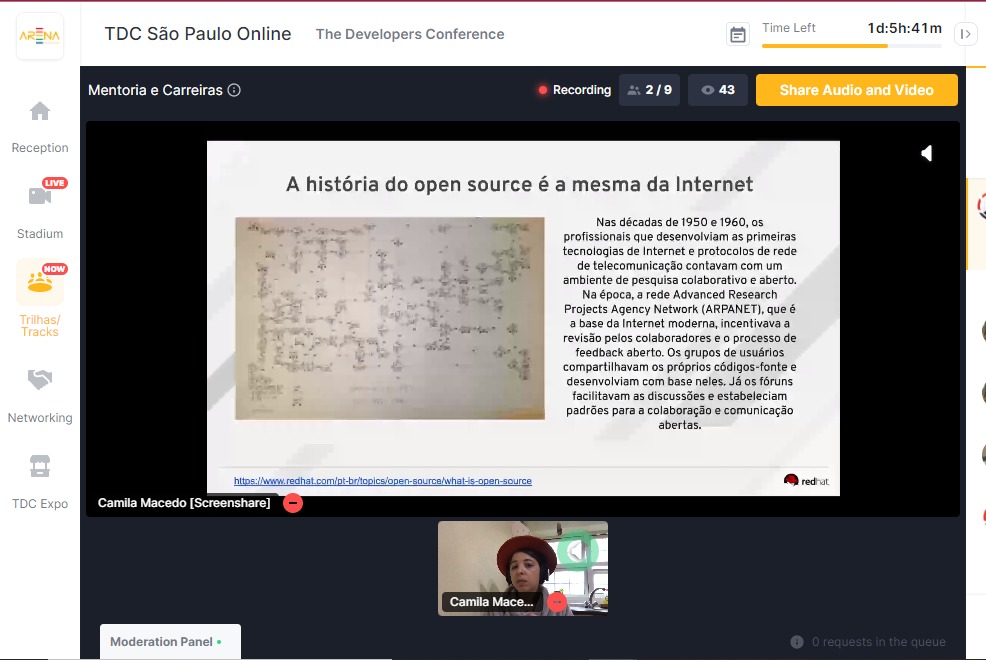The image size is (986, 660).
Task: Click the Arena logo in the sidebar
Action: point(40,36)
